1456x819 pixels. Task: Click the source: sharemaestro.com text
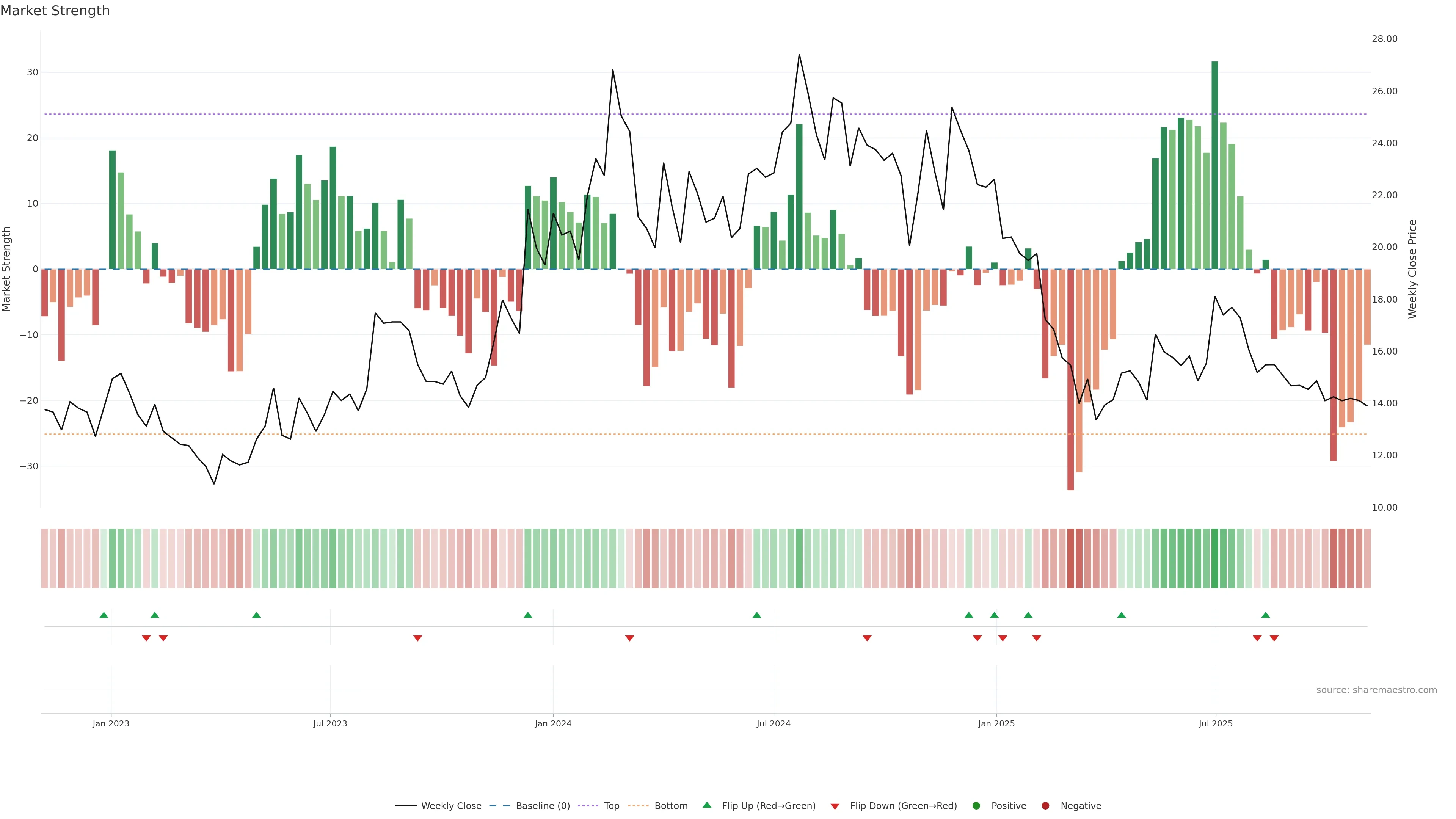1376,690
